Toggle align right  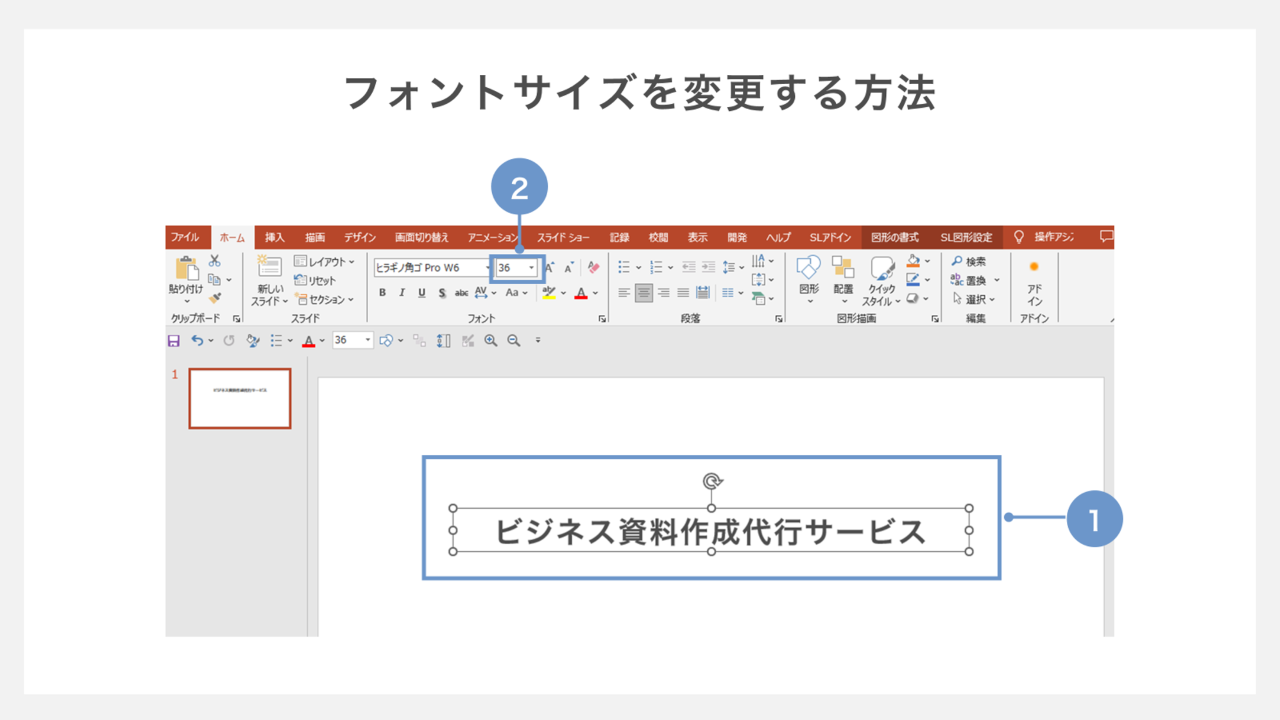point(664,293)
